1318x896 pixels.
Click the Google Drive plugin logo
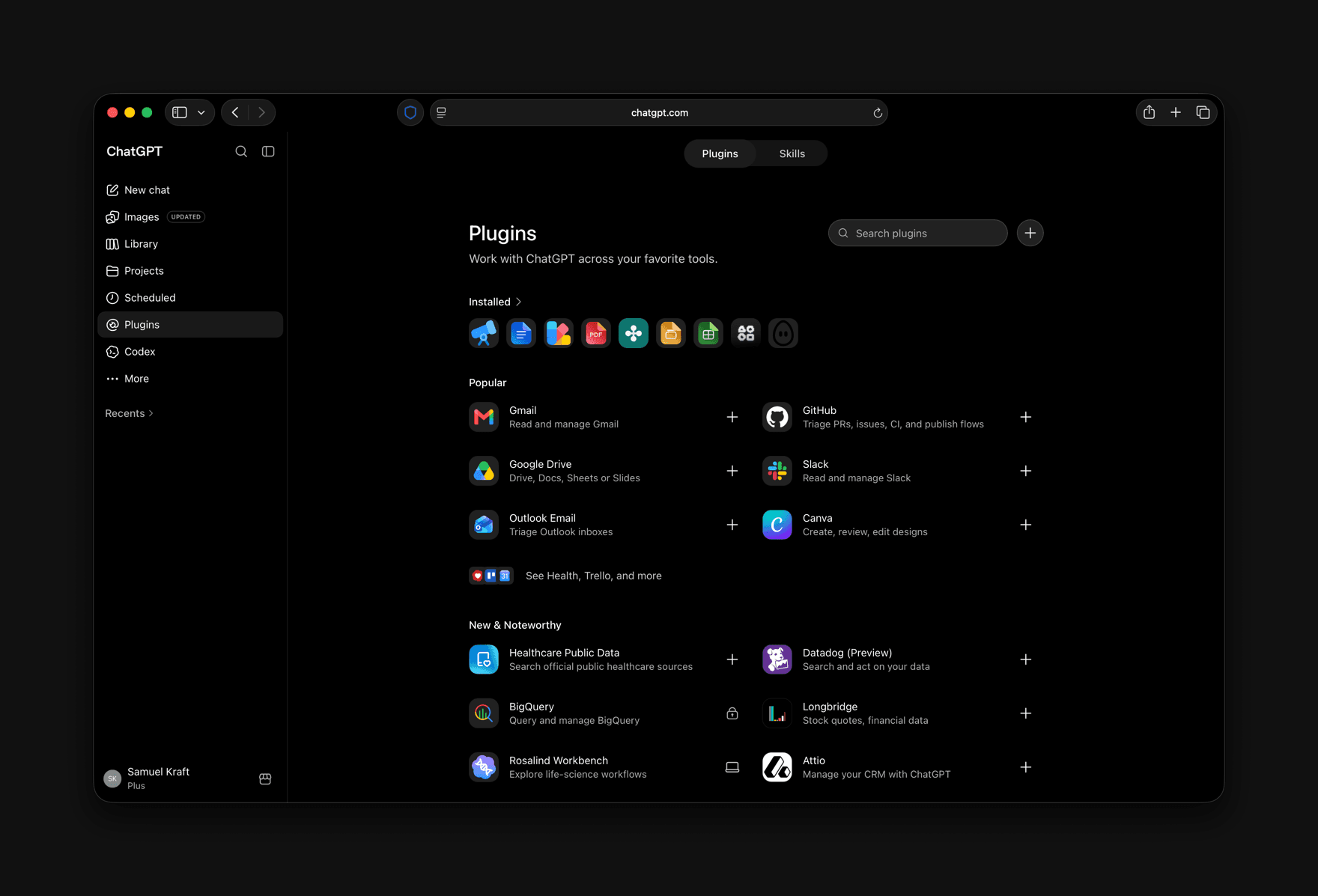484,471
